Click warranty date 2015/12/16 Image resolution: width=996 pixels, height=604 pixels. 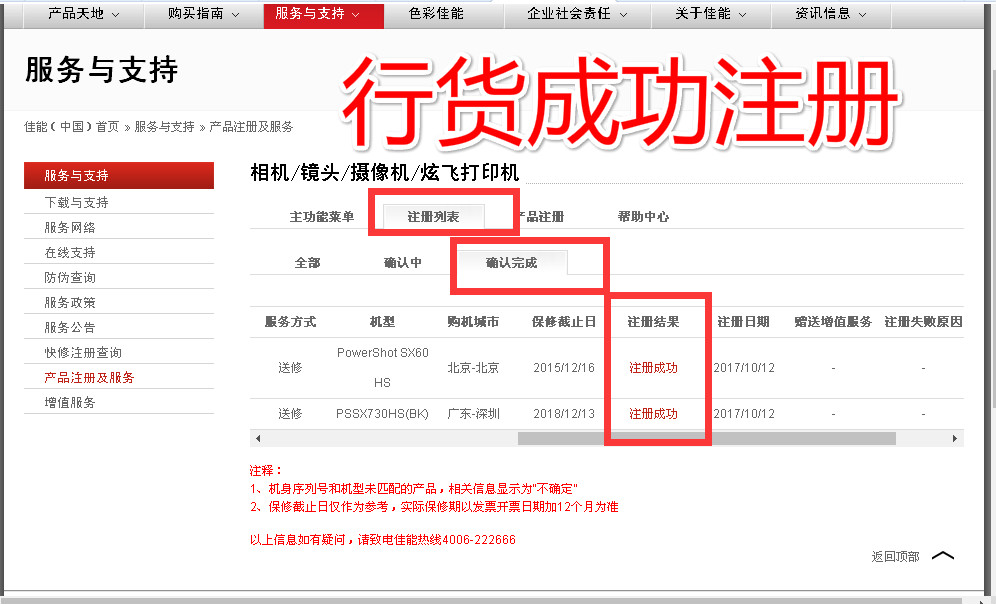564,368
